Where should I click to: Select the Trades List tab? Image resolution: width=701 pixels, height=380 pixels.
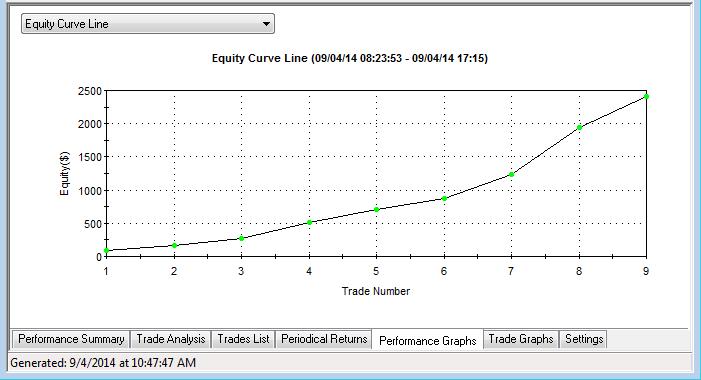[243, 339]
